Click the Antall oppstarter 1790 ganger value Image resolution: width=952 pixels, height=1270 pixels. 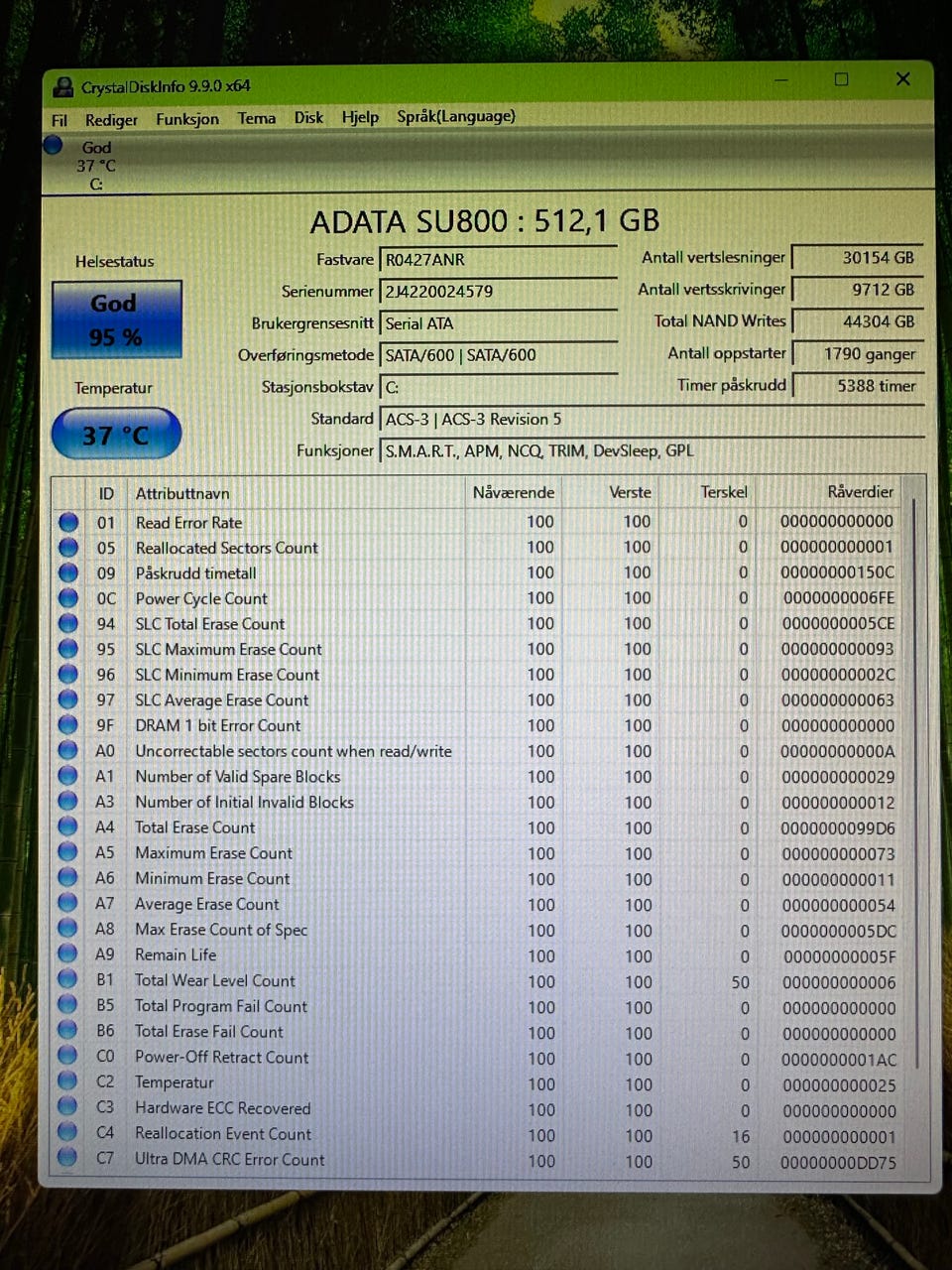click(x=858, y=354)
